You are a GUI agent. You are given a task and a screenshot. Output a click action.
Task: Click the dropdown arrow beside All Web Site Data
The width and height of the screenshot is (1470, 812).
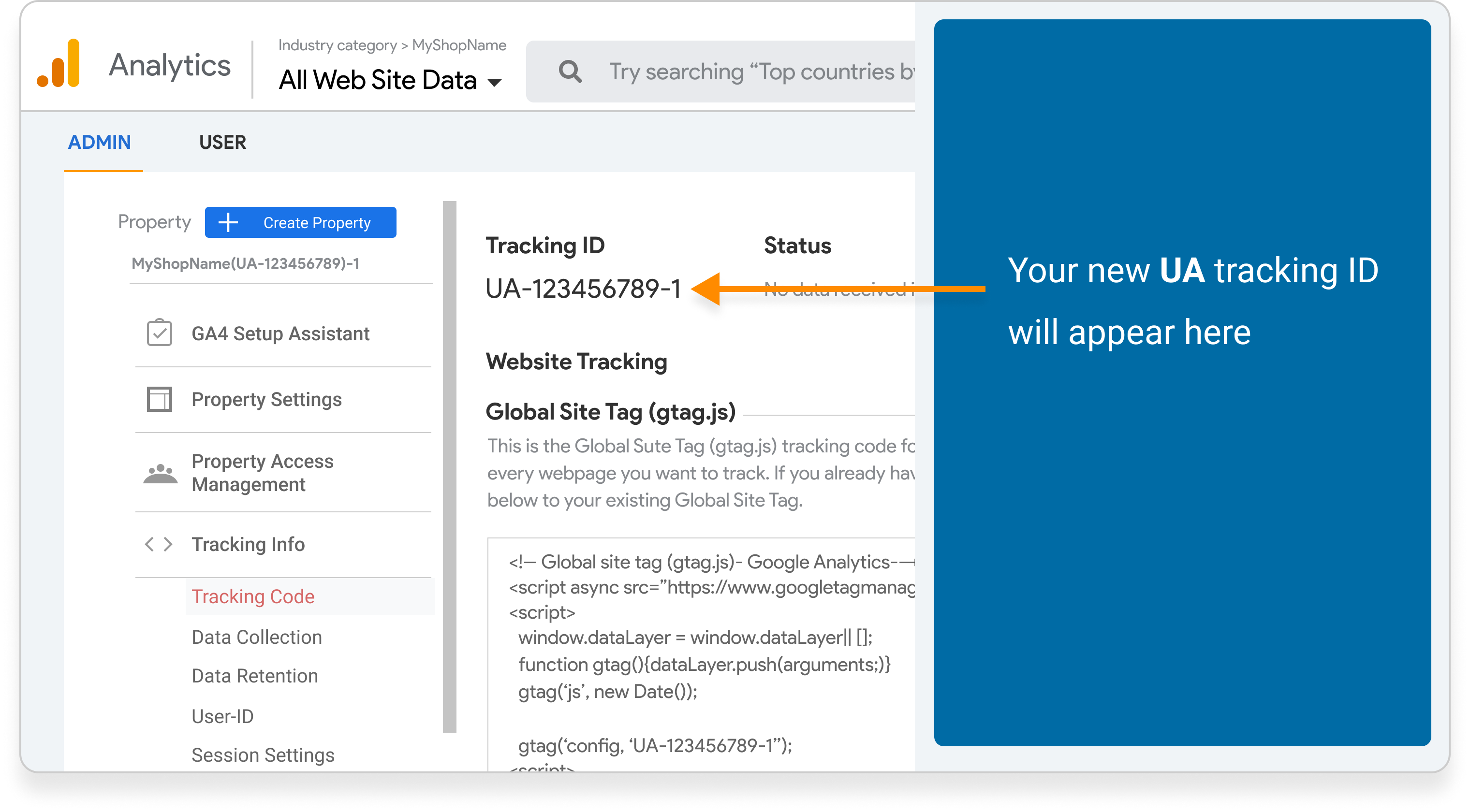click(495, 83)
